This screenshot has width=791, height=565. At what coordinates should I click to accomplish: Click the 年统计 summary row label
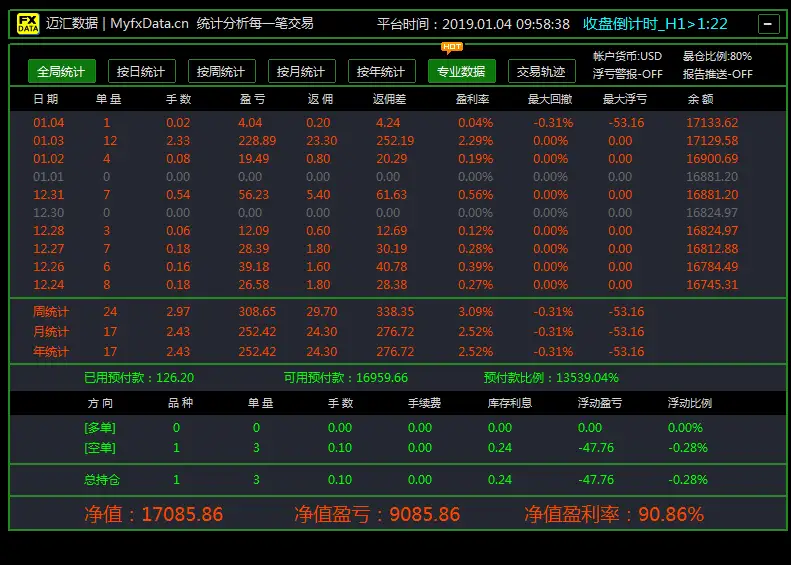click(50, 351)
